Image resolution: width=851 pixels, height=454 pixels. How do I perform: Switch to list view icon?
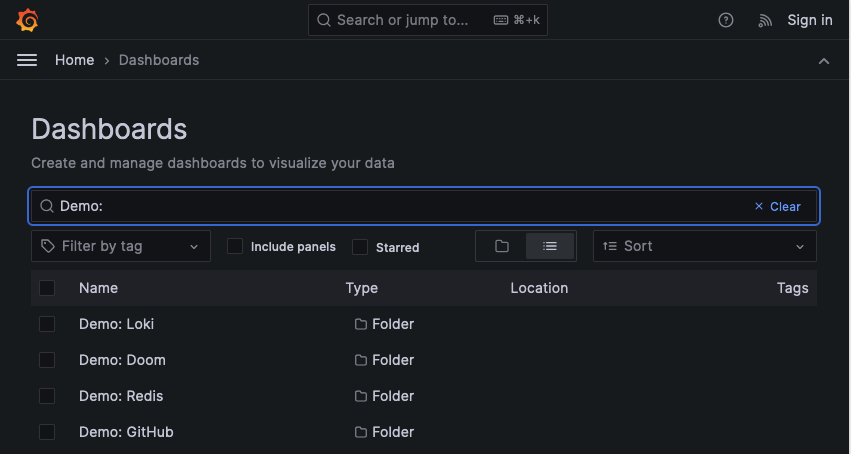pyautogui.click(x=550, y=246)
